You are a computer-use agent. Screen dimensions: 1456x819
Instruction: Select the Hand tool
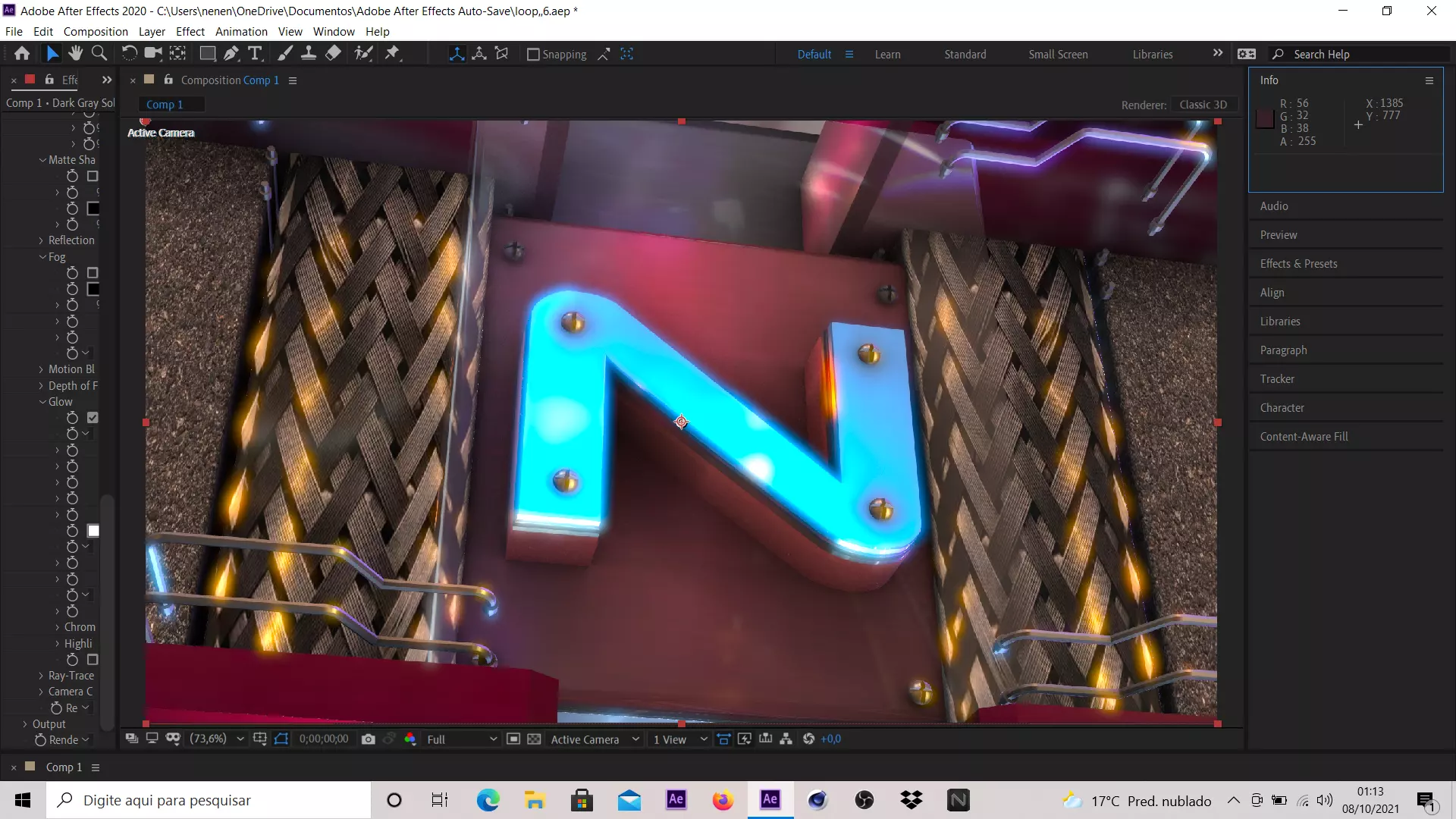(x=75, y=54)
